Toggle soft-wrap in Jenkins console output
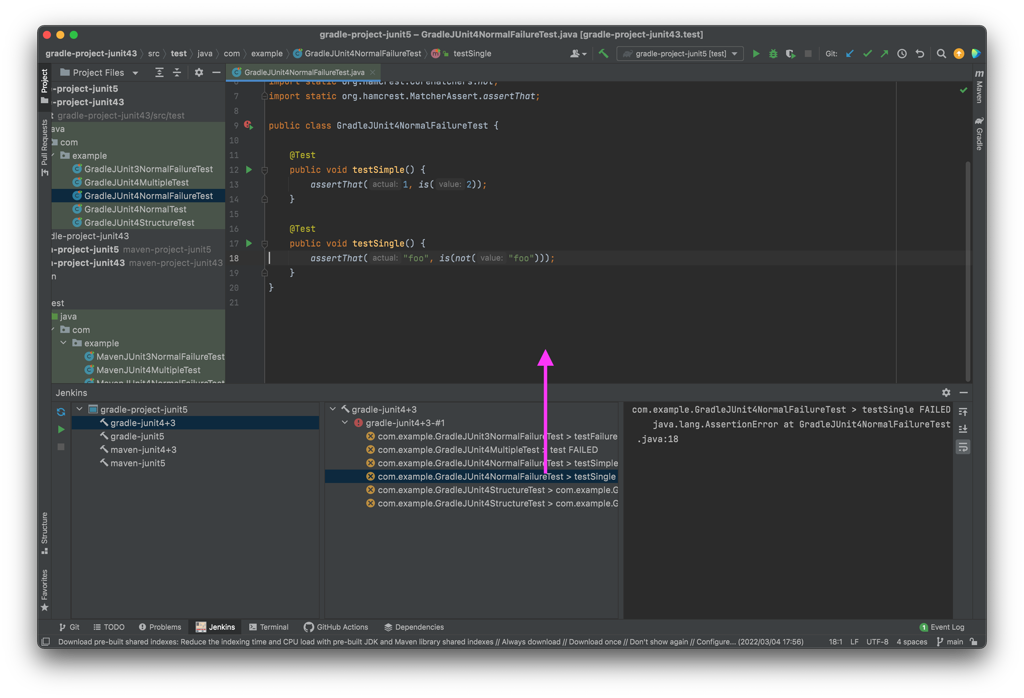Screen dimensions: 1024x698 click(x=963, y=447)
